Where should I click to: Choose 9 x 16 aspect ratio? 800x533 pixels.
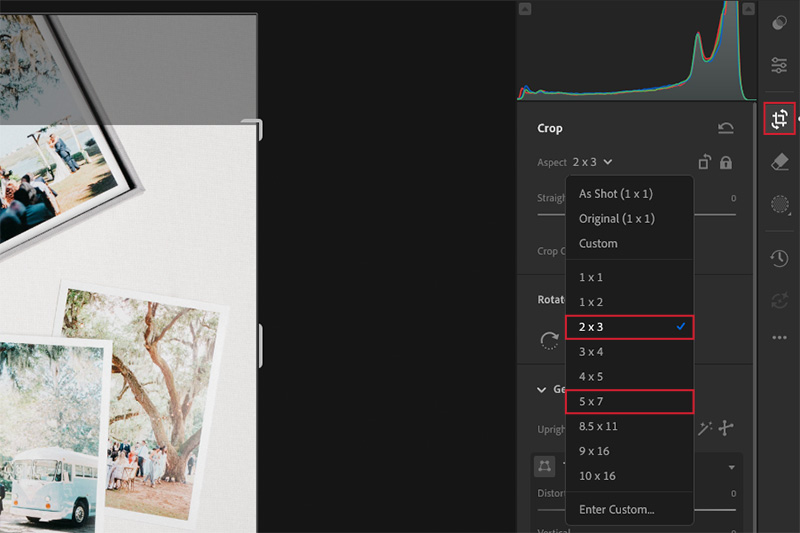(628, 451)
